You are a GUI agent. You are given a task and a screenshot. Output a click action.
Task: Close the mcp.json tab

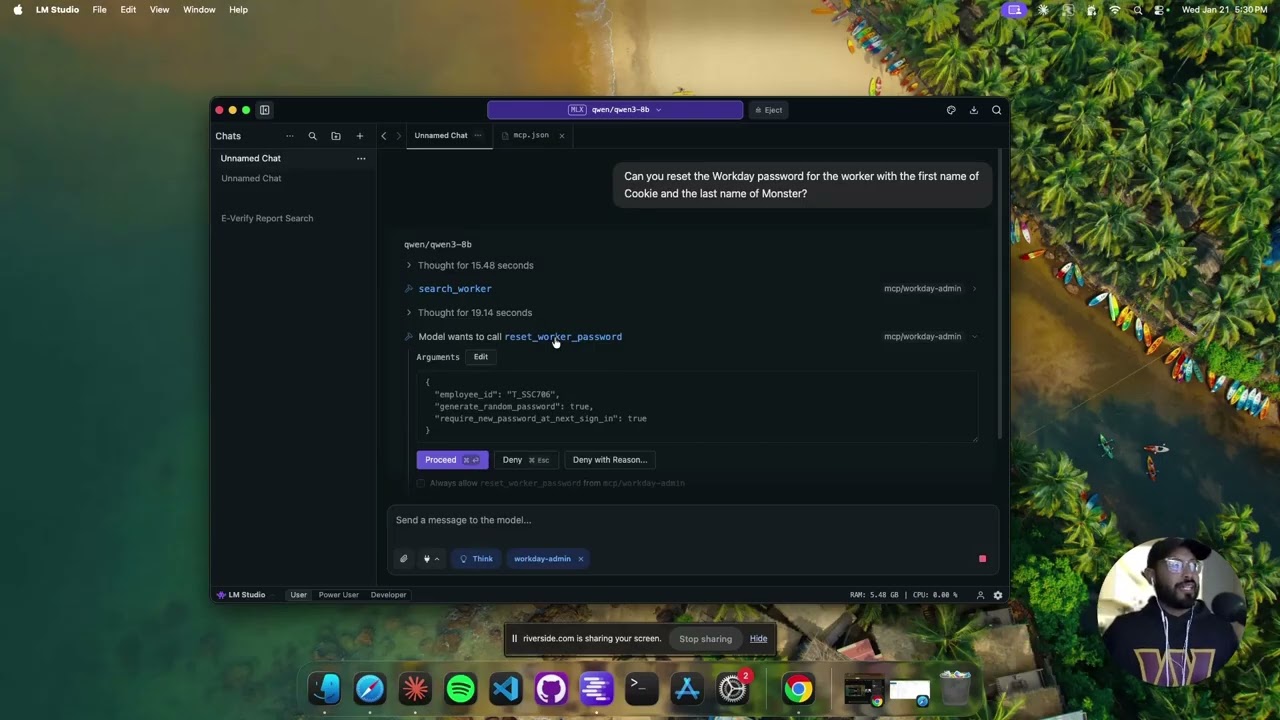pyautogui.click(x=561, y=135)
